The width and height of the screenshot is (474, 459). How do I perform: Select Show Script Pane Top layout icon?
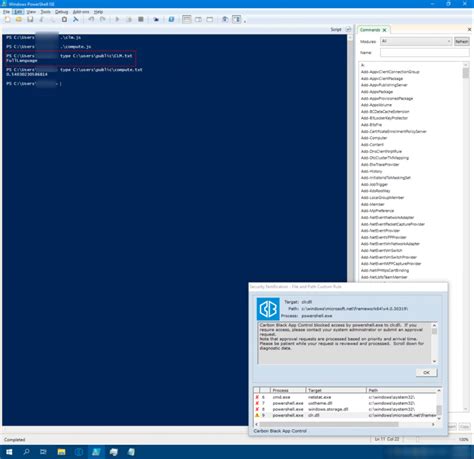[187, 20]
